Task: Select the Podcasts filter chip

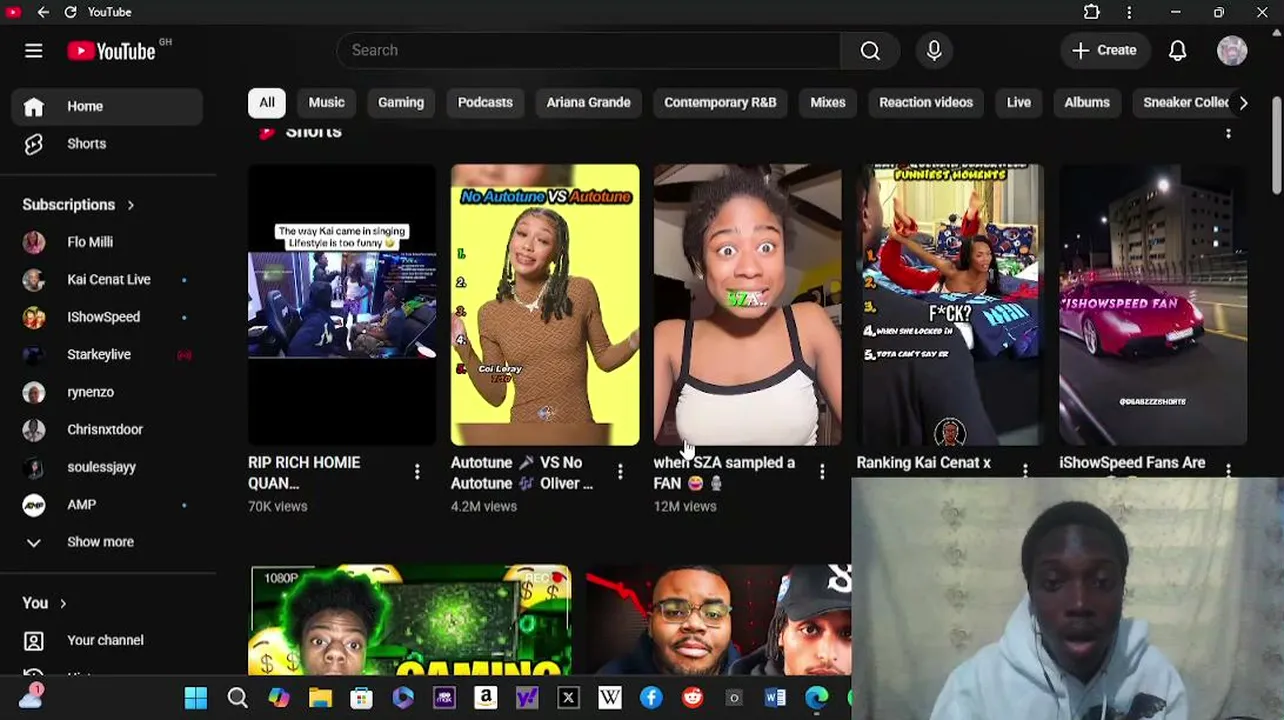Action: [x=485, y=102]
